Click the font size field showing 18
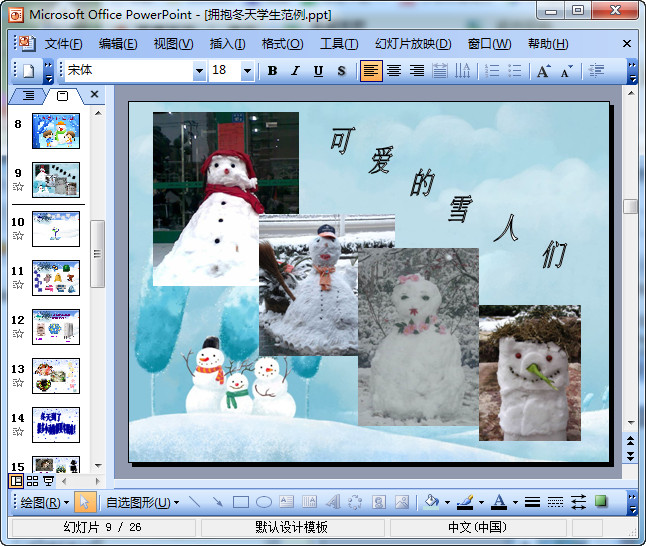The height and width of the screenshot is (546, 646). click(225, 71)
